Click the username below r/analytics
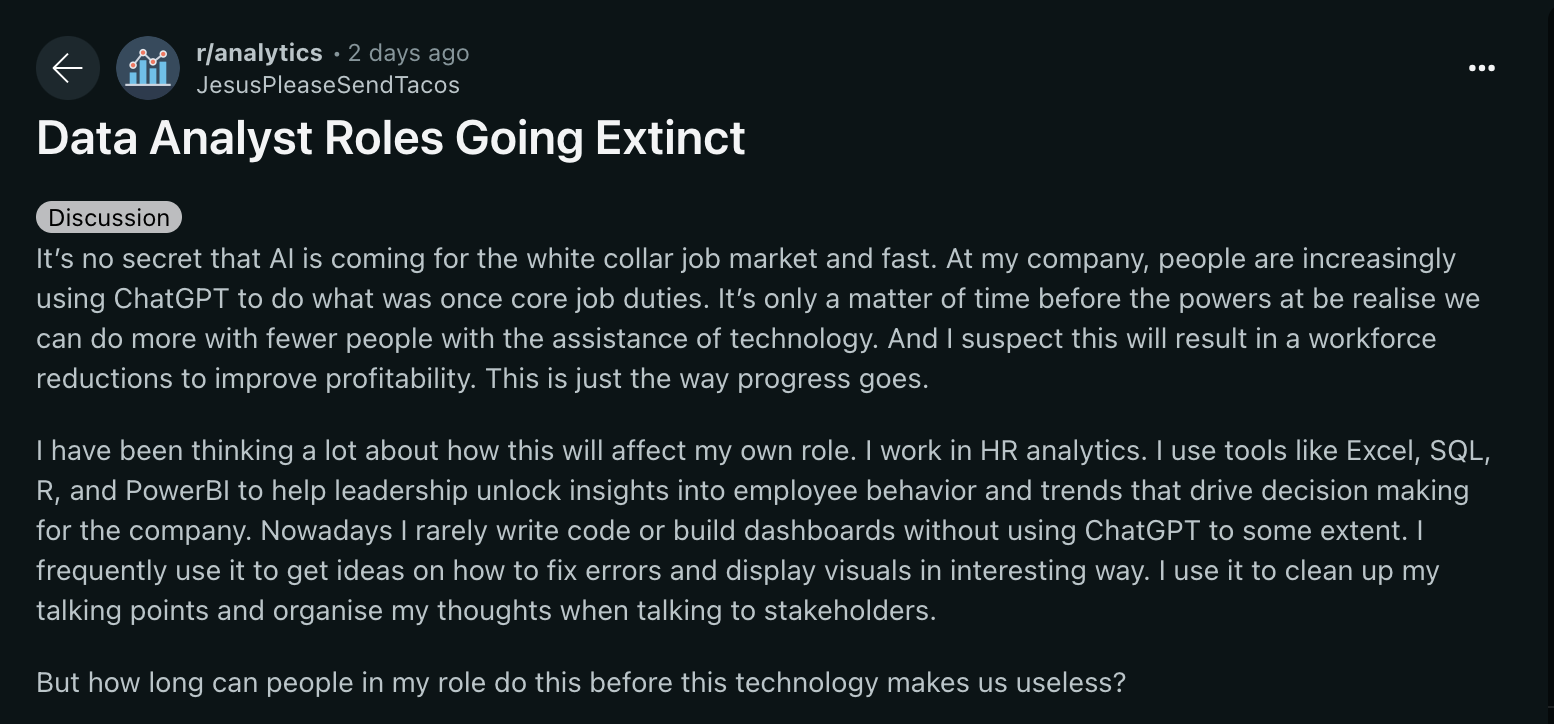 (330, 85)
